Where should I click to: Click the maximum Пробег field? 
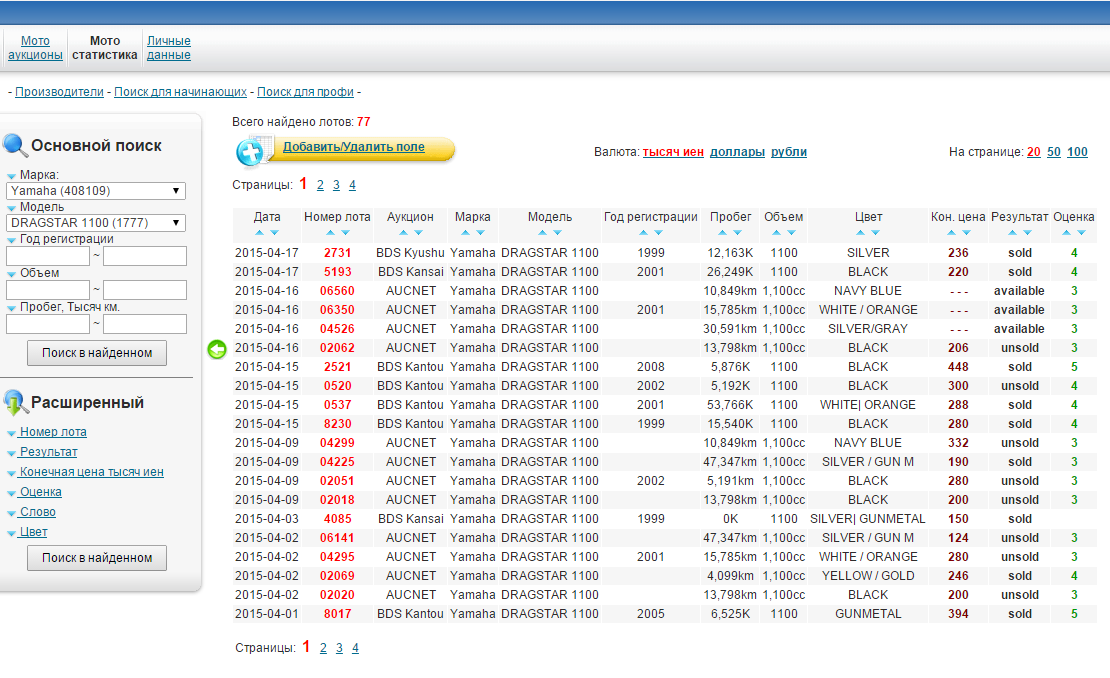click(145, 324)
